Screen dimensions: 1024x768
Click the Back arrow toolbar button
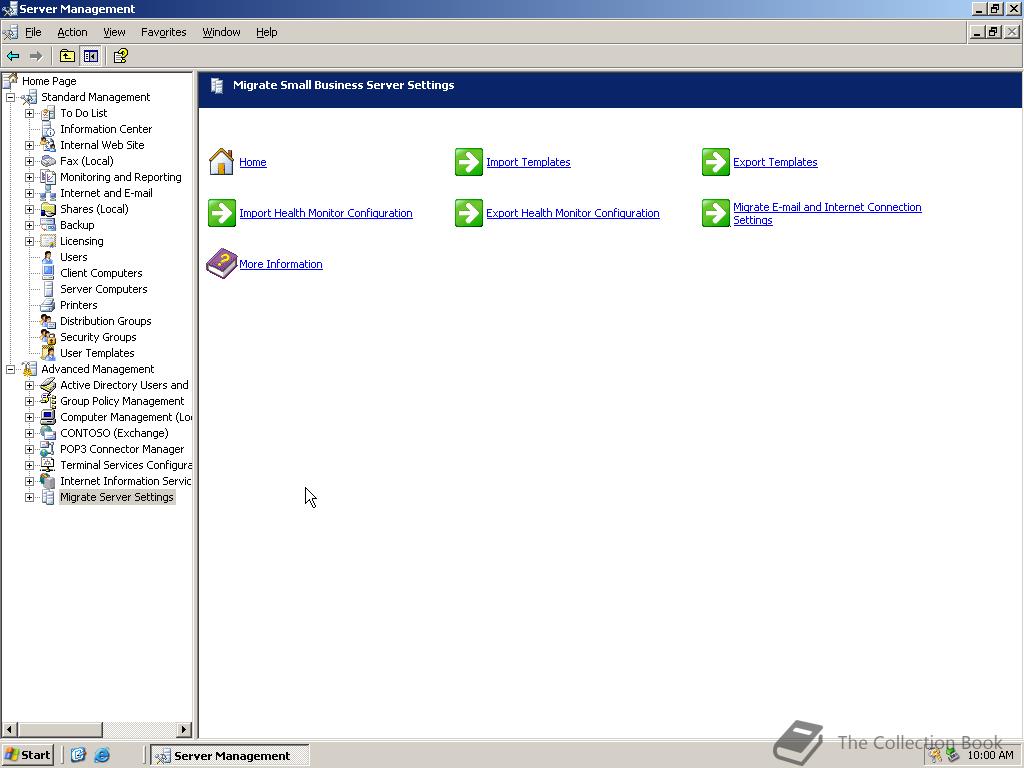(x=12, y=56)
